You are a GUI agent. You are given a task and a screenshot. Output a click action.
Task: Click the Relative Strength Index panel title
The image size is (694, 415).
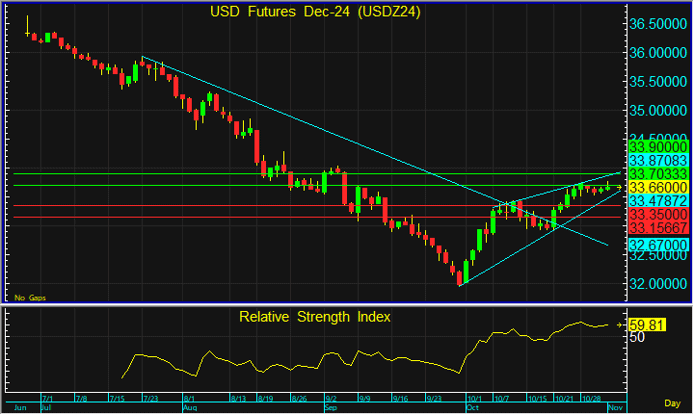click(315, 317)
